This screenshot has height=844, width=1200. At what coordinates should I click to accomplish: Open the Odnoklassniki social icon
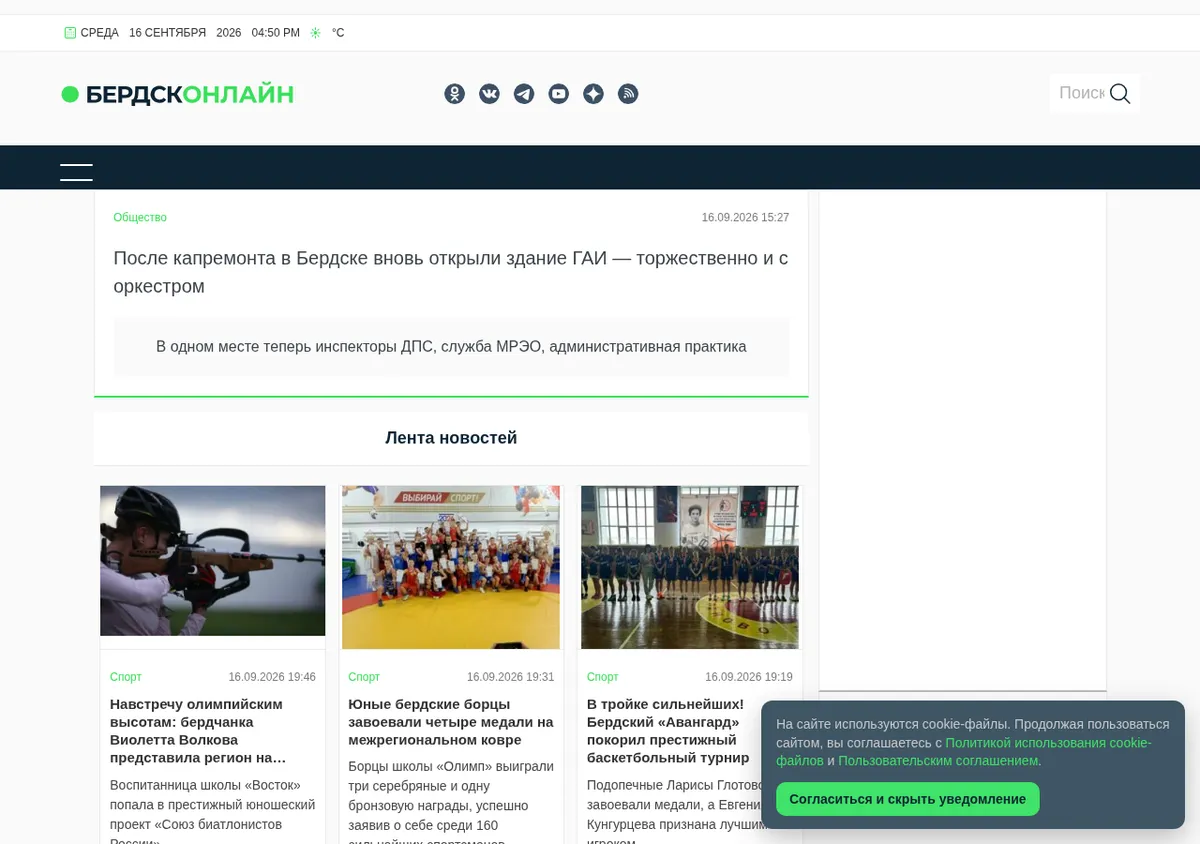coord(455,94)
